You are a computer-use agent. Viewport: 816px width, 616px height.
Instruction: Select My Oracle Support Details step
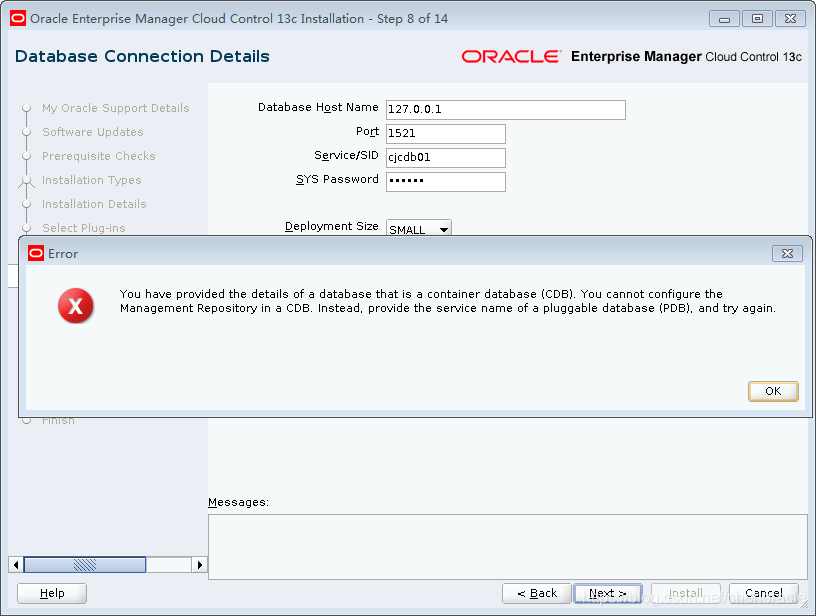point(116,108)
